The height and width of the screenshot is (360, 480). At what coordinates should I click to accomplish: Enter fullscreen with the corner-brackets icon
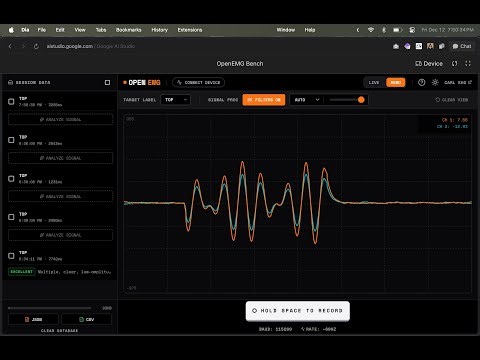coord(468,63)
